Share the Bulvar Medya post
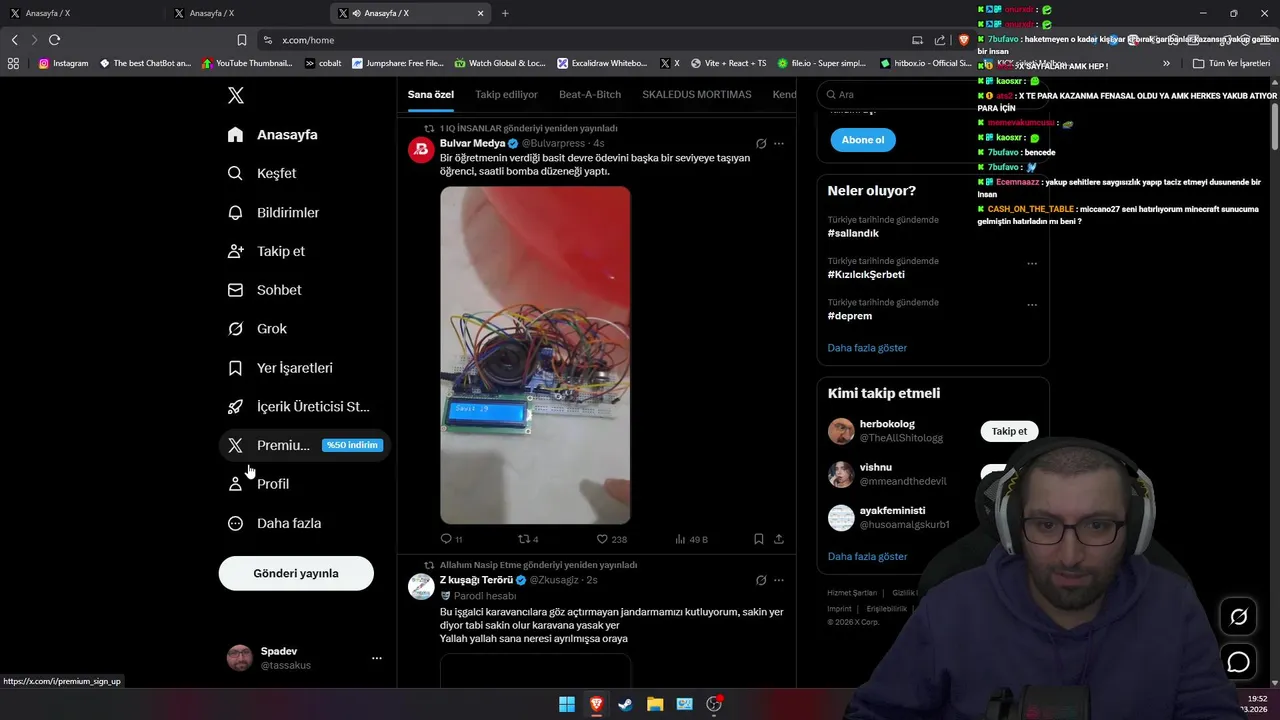Viewport: 1280px width, 720px height. coord(779,539)
